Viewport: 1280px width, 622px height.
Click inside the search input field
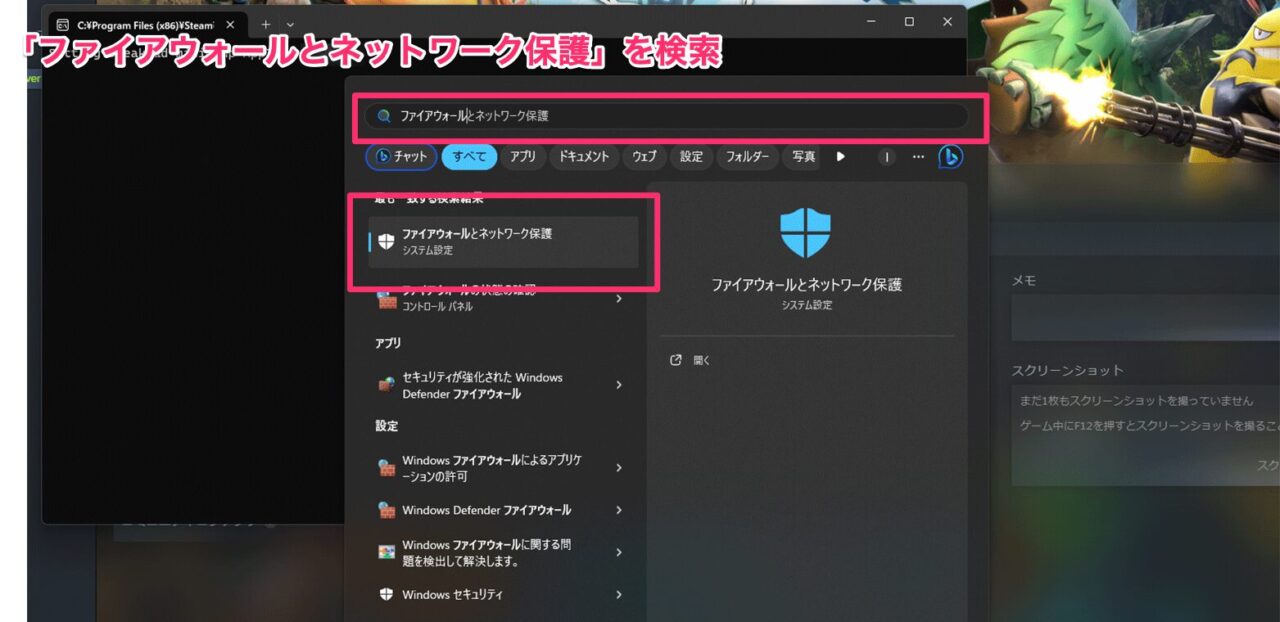tap(600, 115)
